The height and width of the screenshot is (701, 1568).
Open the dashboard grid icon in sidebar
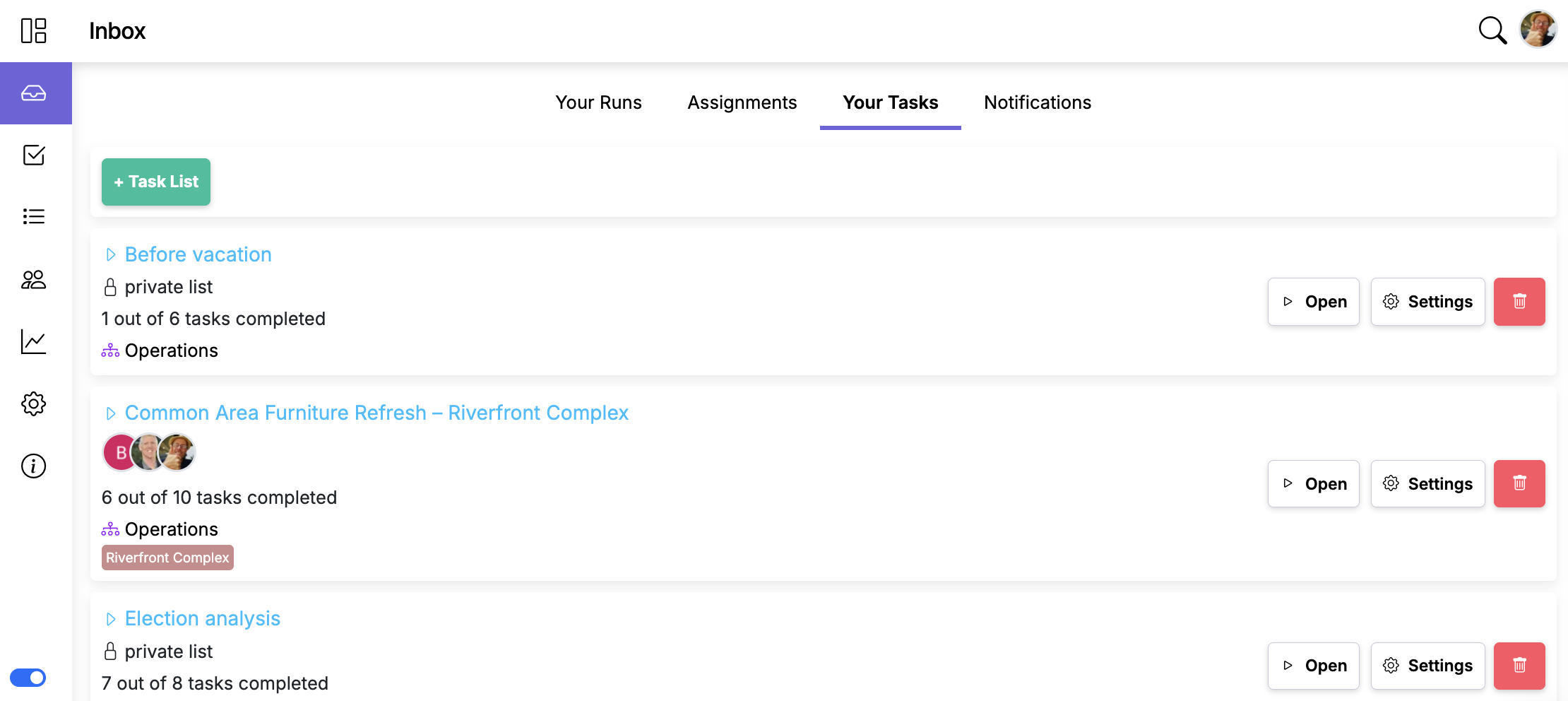(x=33, y=31)
